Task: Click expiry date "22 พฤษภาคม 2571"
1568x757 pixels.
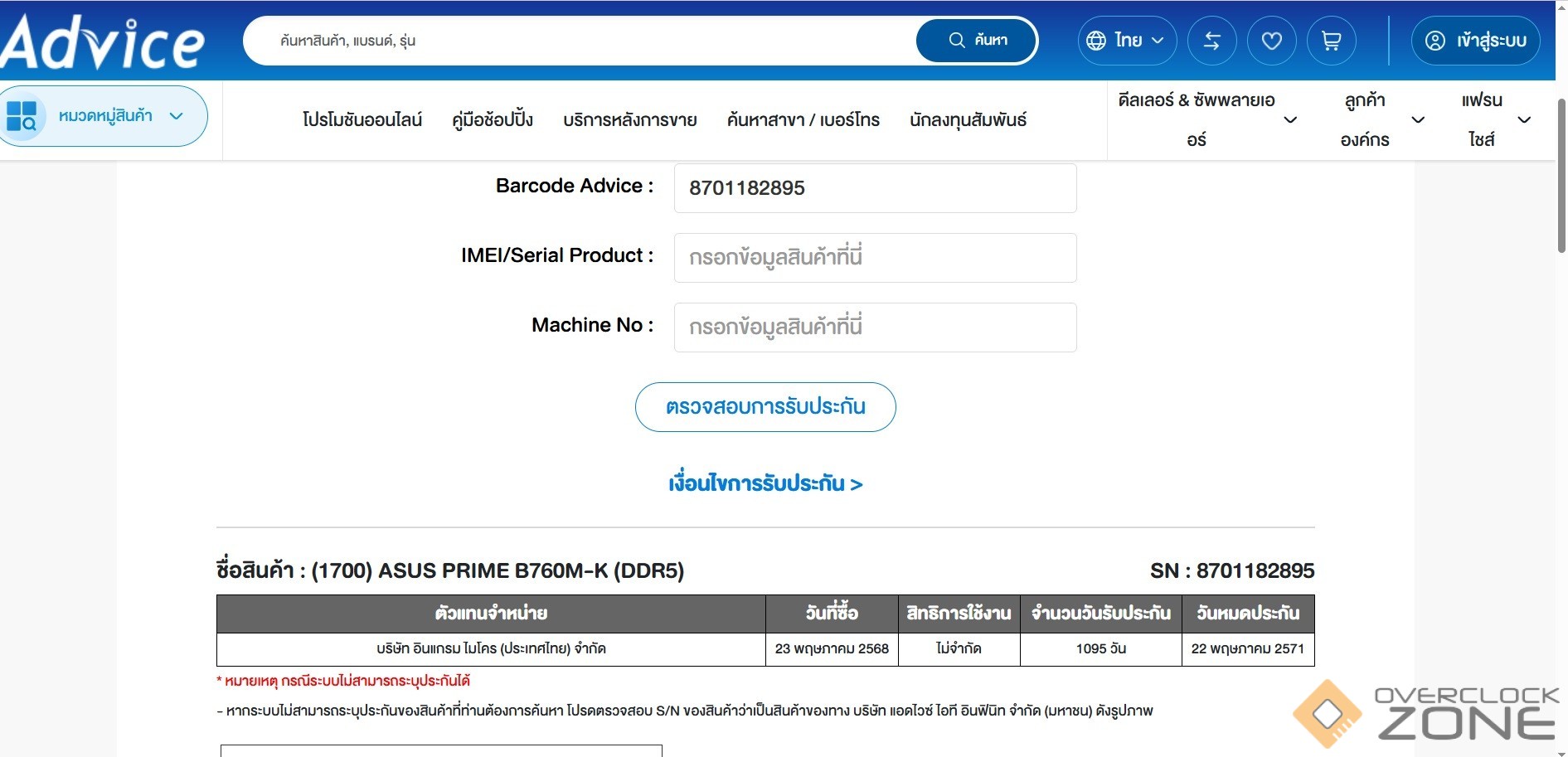Action: (1248, 649)
